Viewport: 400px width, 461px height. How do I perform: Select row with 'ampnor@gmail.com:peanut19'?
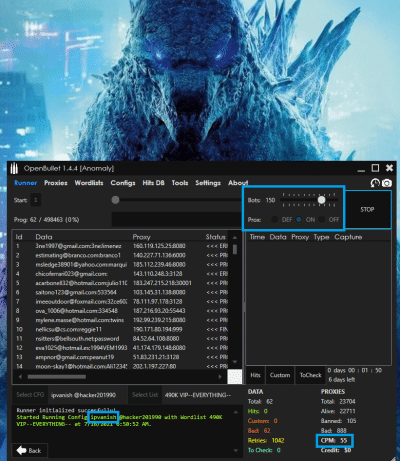[x=121, y=357]
